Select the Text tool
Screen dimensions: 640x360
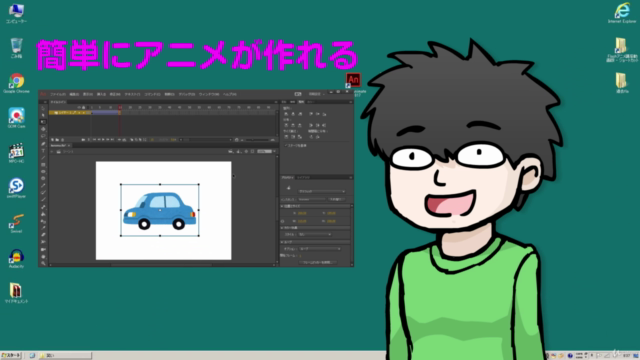pyautogui.click(x=43, y=150)
